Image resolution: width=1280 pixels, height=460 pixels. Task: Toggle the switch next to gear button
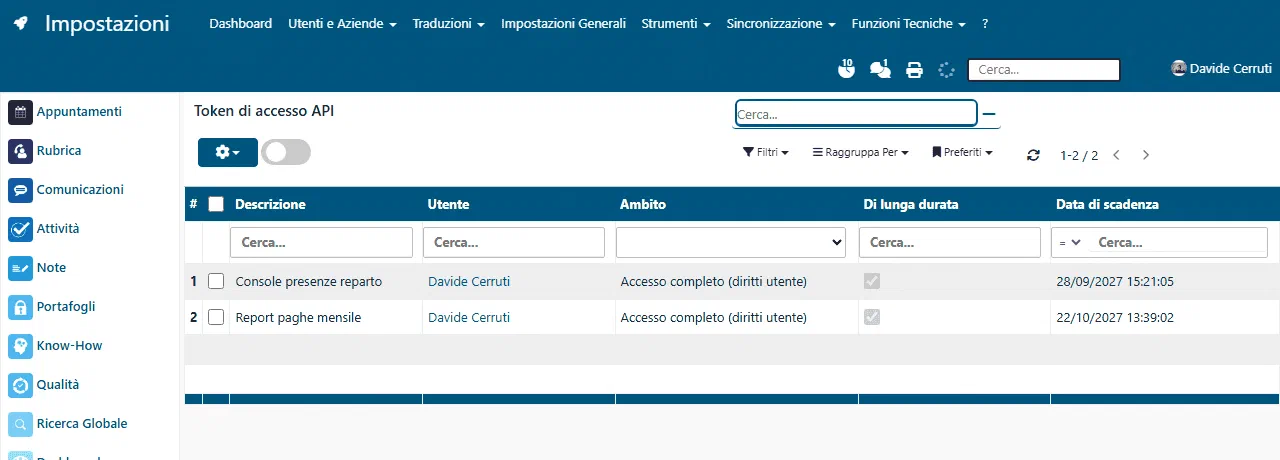tap(286, 152)
